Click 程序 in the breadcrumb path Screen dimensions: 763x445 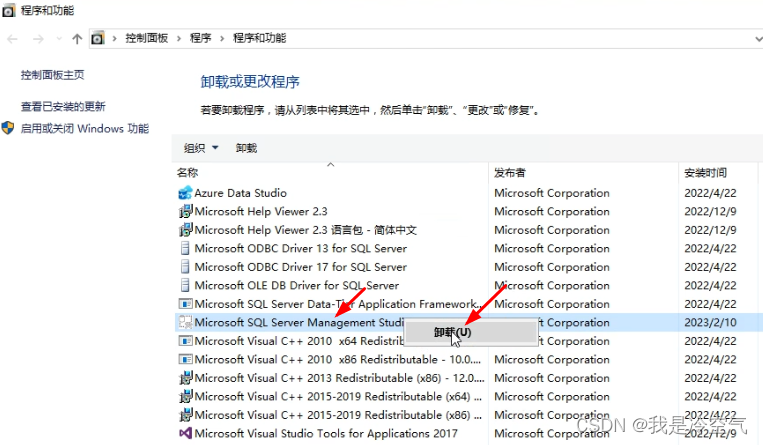tap(200, 38)
